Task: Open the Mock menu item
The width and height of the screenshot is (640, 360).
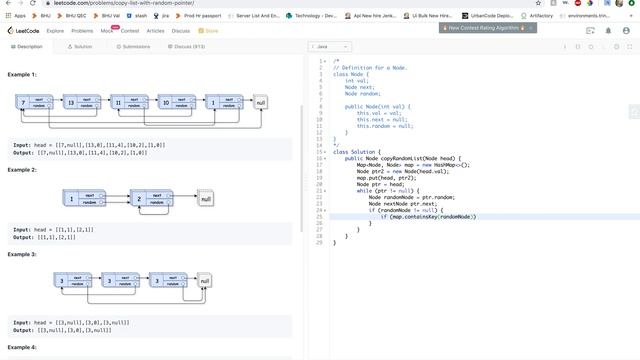Action: tap(107, 31)
